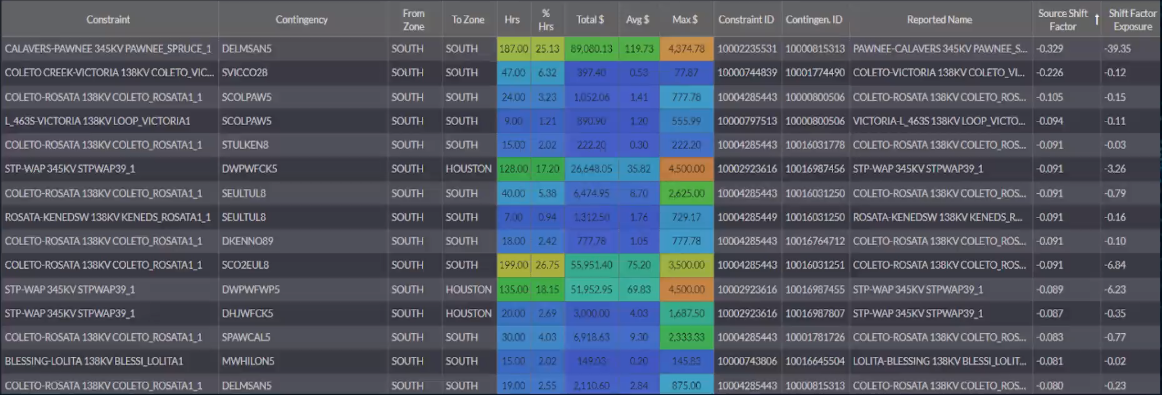
Task: Click the Contingen. ID column header
Action: coord(814,19)
